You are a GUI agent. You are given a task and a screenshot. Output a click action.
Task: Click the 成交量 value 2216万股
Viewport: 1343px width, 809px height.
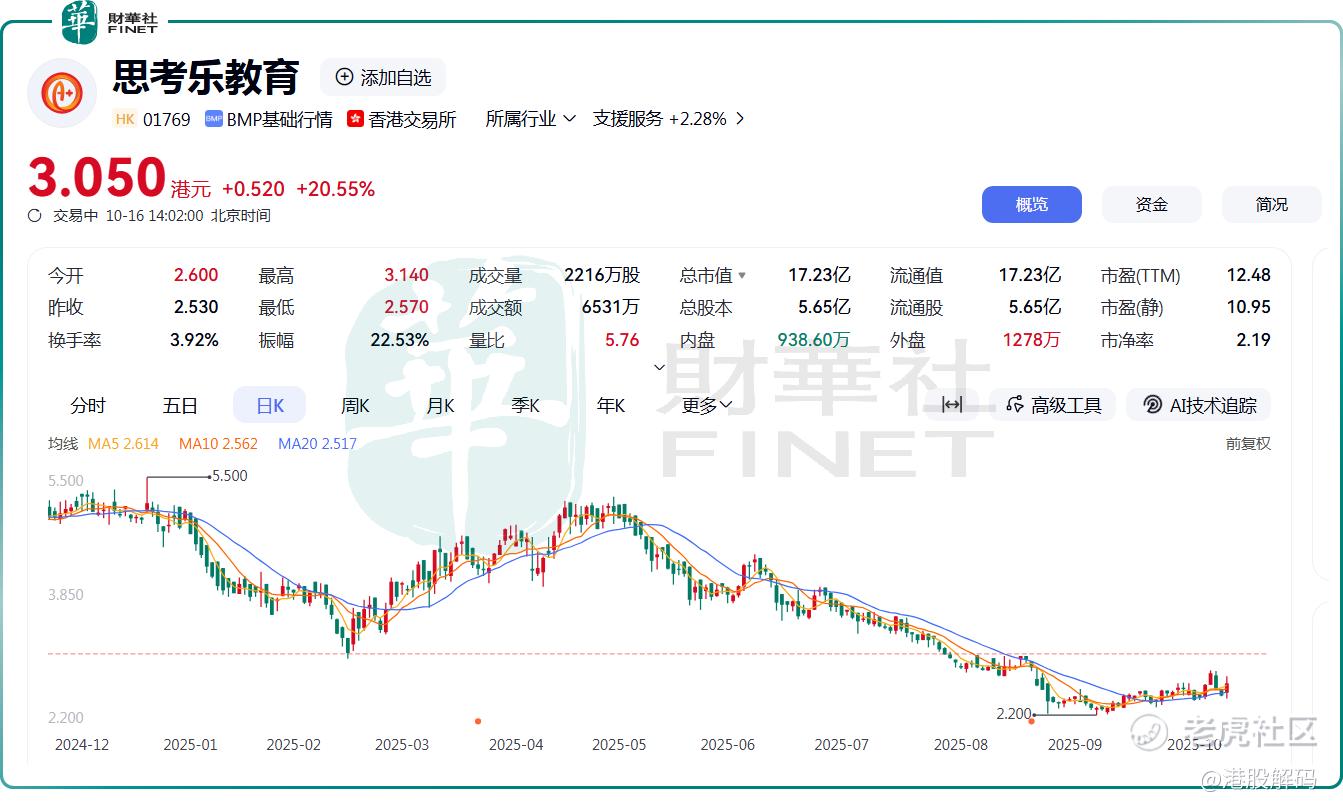click(602, 276)
